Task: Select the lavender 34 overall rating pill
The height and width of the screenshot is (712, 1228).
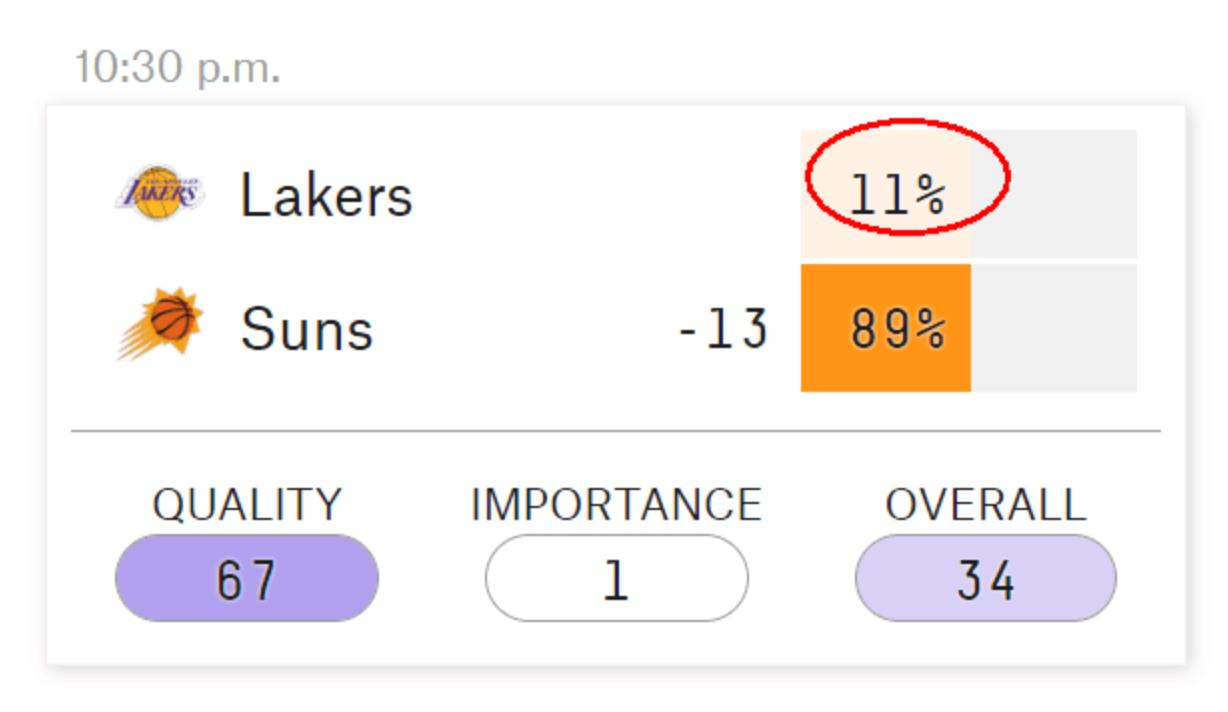Action: pos(985,579)
